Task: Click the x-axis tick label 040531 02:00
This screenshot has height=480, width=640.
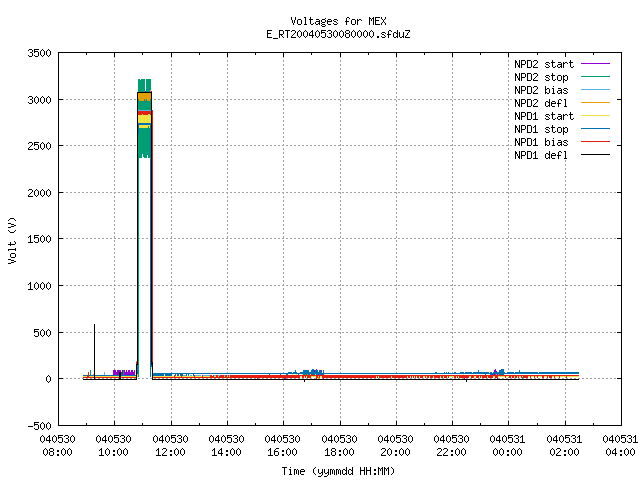Action: (564, 446)
